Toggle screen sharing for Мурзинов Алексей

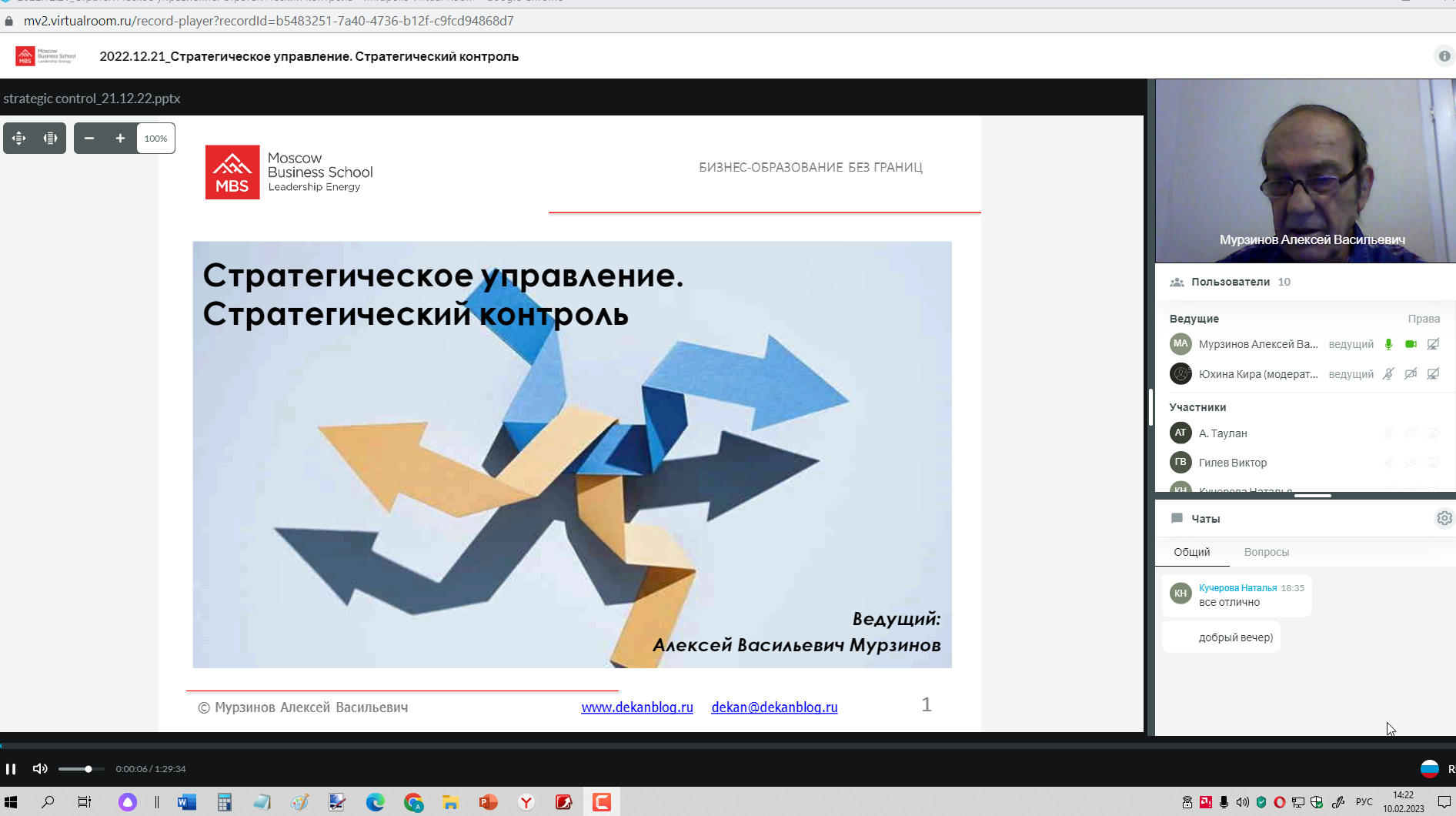pos(1433,344)
